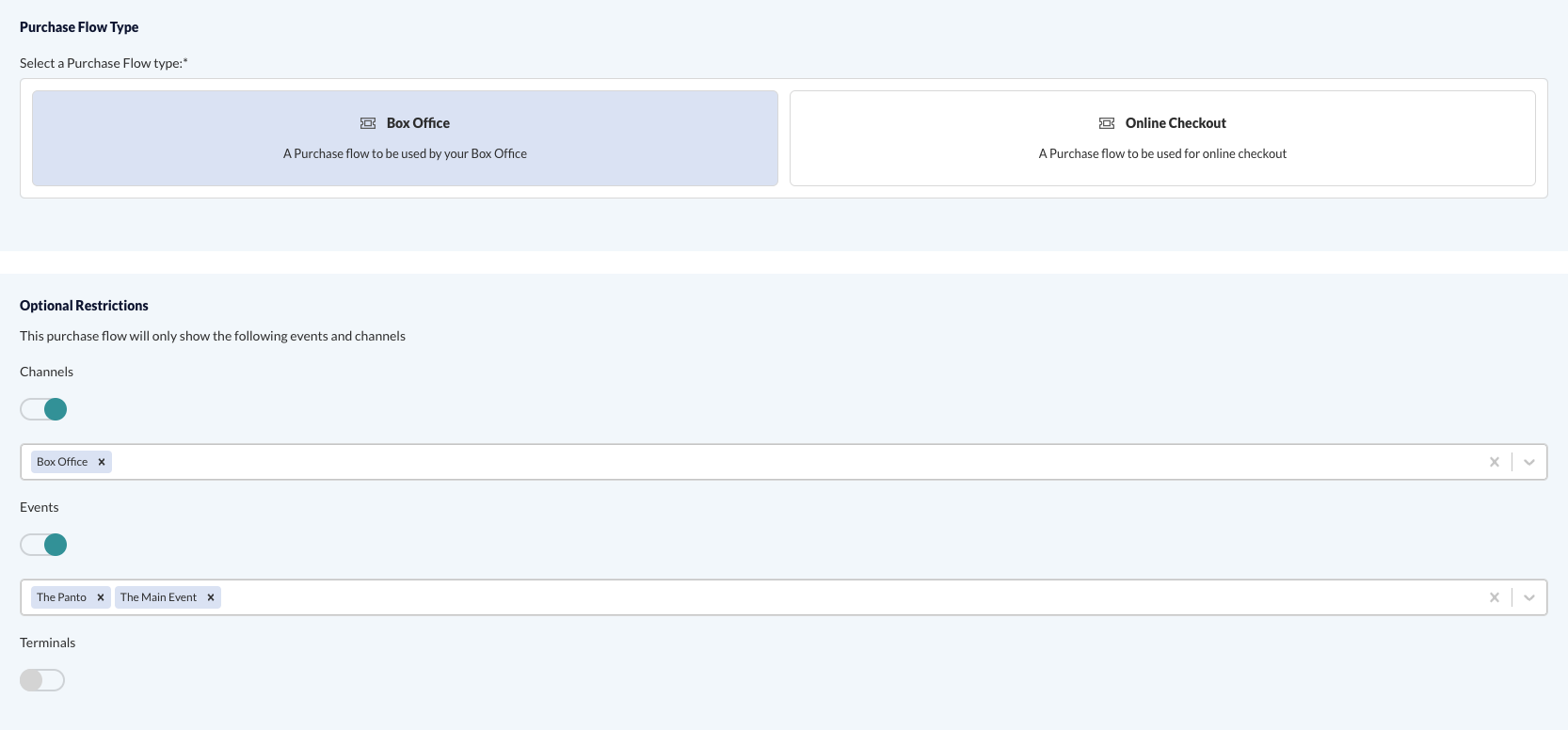The image size is (1568, 730).
Task: Click inside the Channels select field
Action: tap(784, 462)
